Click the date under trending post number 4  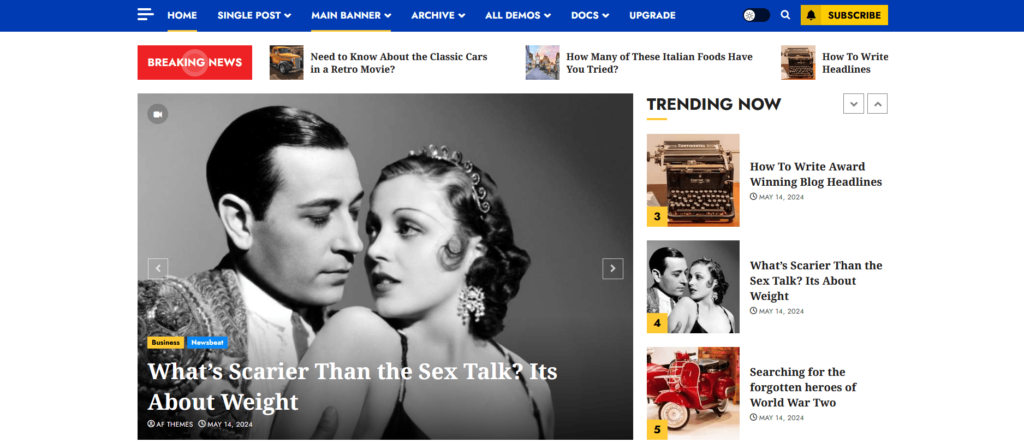pos(777,311)
